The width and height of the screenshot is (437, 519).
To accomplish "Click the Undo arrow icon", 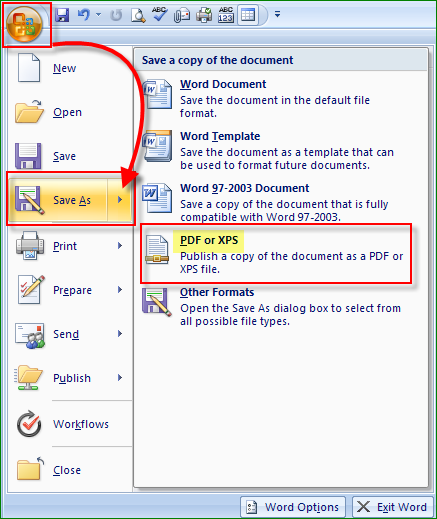I will 84,15.
